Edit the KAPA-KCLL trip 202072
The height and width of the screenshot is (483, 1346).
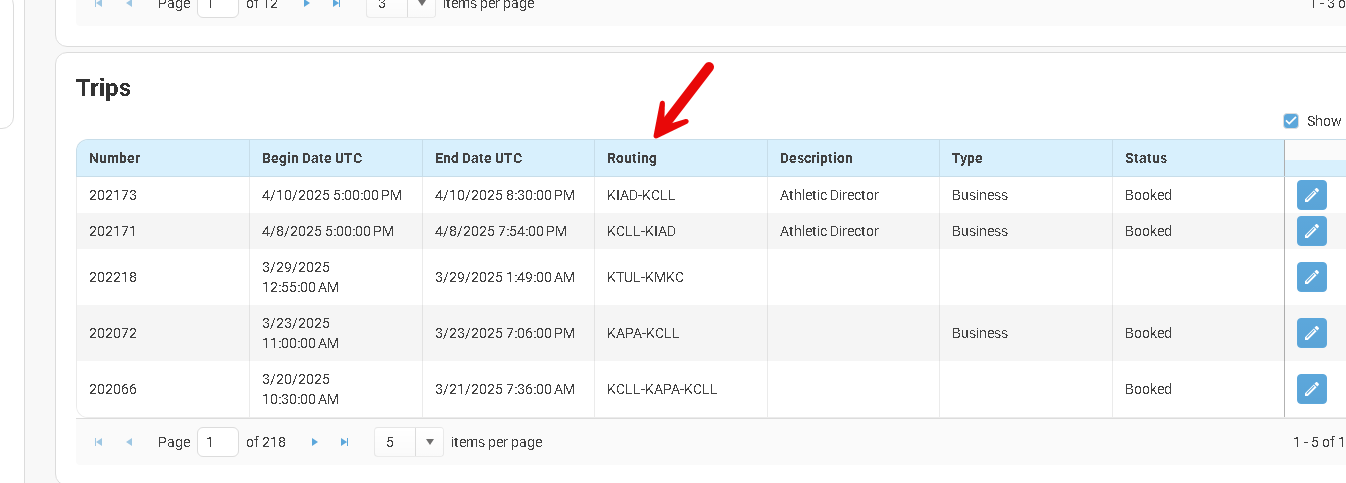tap(1311, 333)
